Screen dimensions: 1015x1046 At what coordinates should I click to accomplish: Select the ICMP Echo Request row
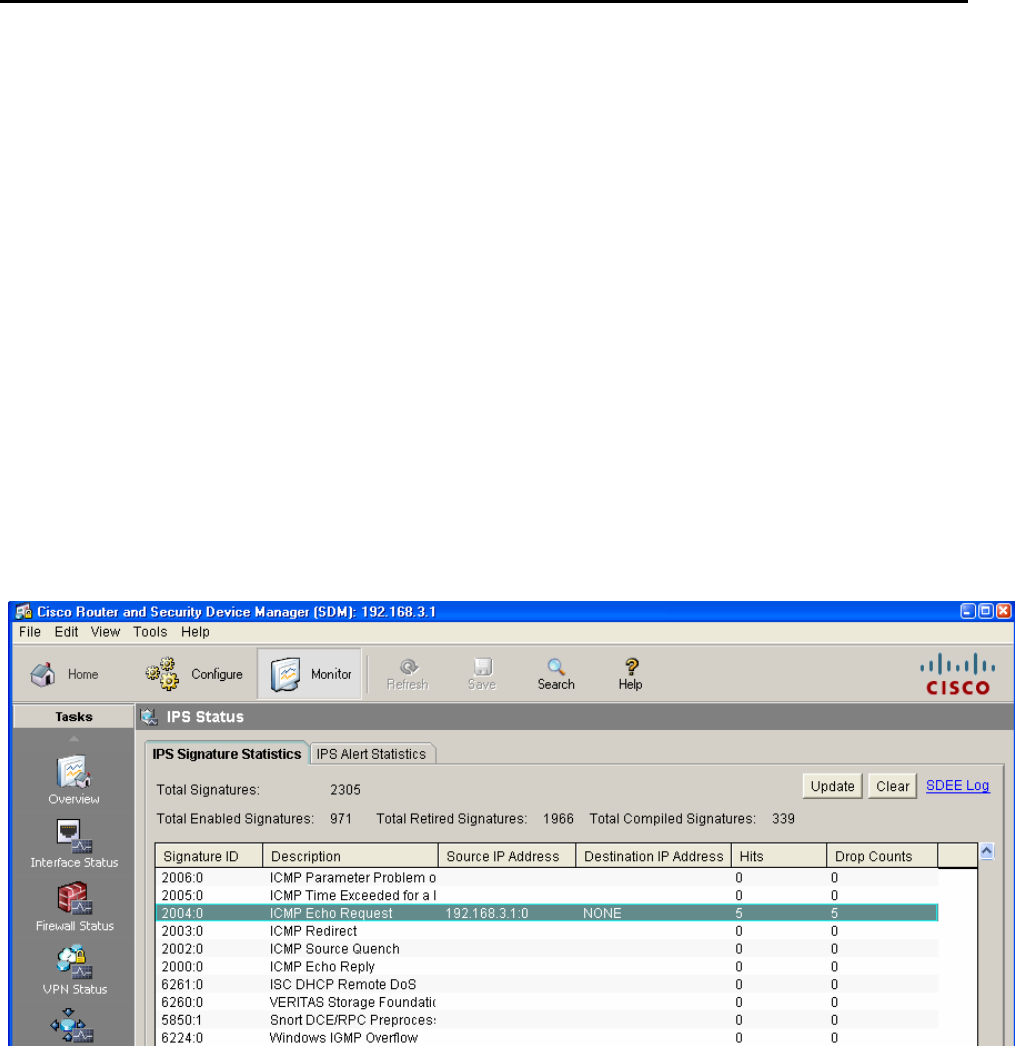tap(547, 913)
